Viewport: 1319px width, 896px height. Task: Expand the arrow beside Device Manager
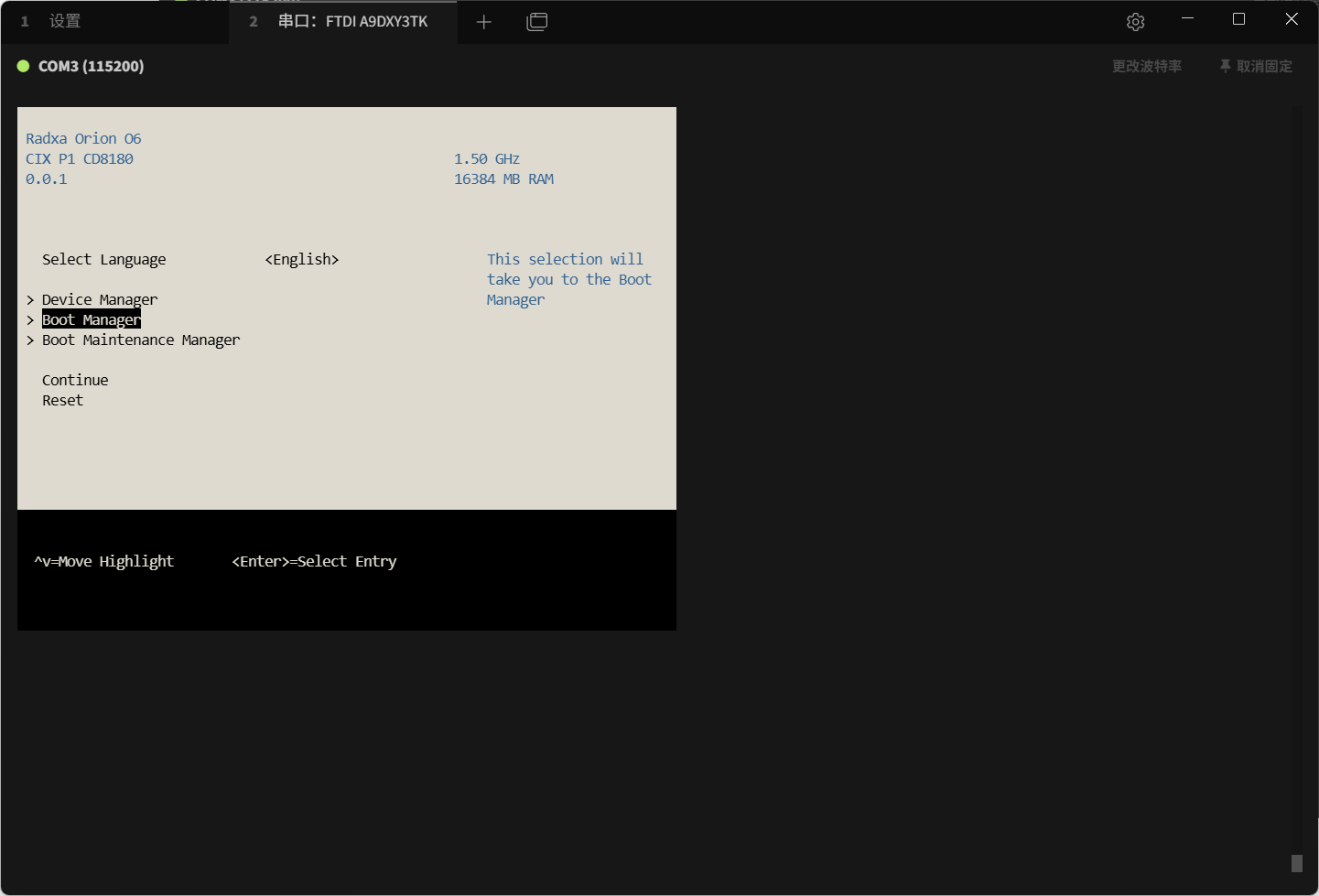pyautogui.click(x=30, y=300)
